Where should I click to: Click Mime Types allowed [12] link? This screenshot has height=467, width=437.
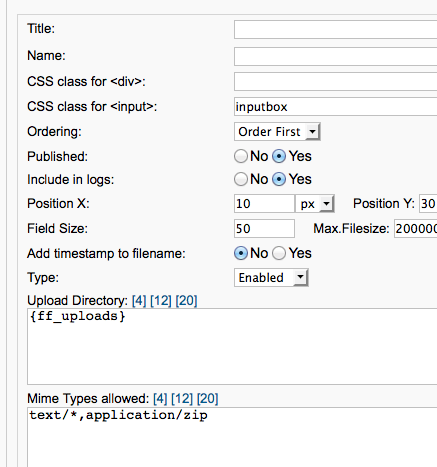point(182,399)
